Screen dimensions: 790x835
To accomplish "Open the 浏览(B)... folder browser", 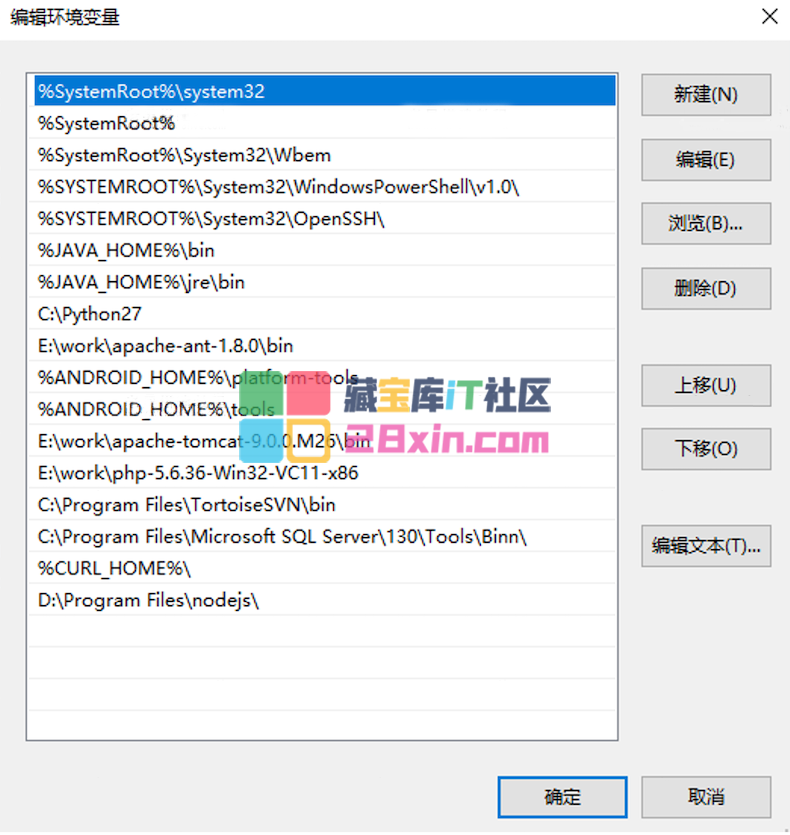I will click(705, 224).
